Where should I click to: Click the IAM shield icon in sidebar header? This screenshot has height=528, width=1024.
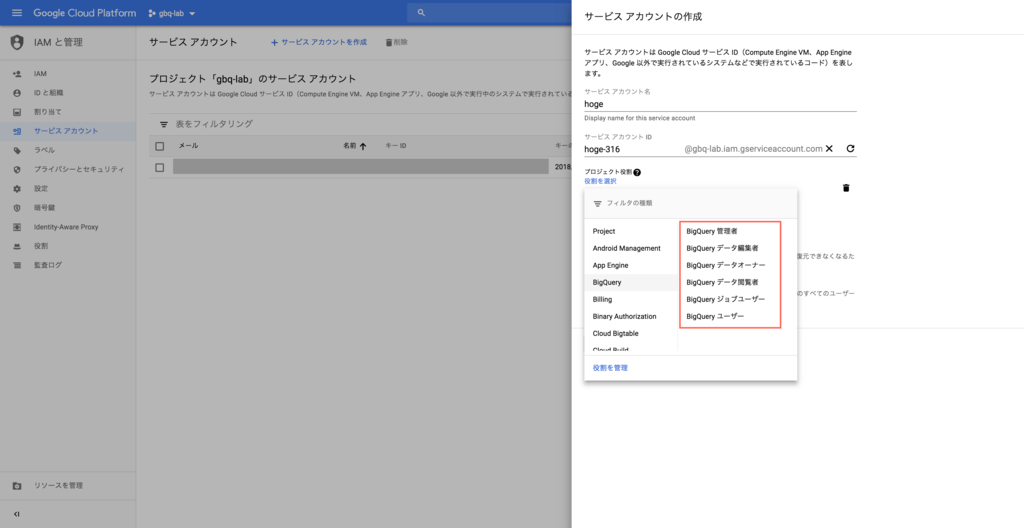[17, 42]
